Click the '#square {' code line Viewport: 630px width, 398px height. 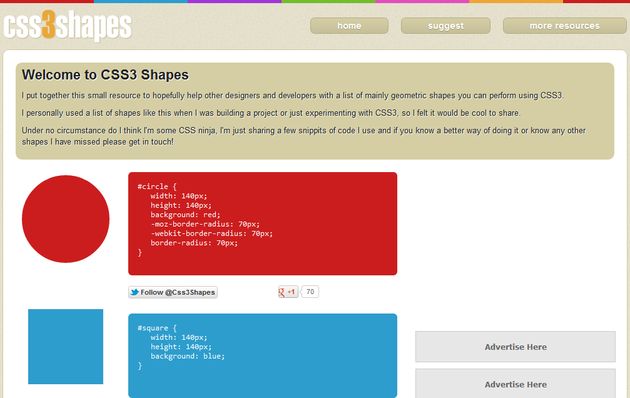pyautogui.click(x=157, y=328)
